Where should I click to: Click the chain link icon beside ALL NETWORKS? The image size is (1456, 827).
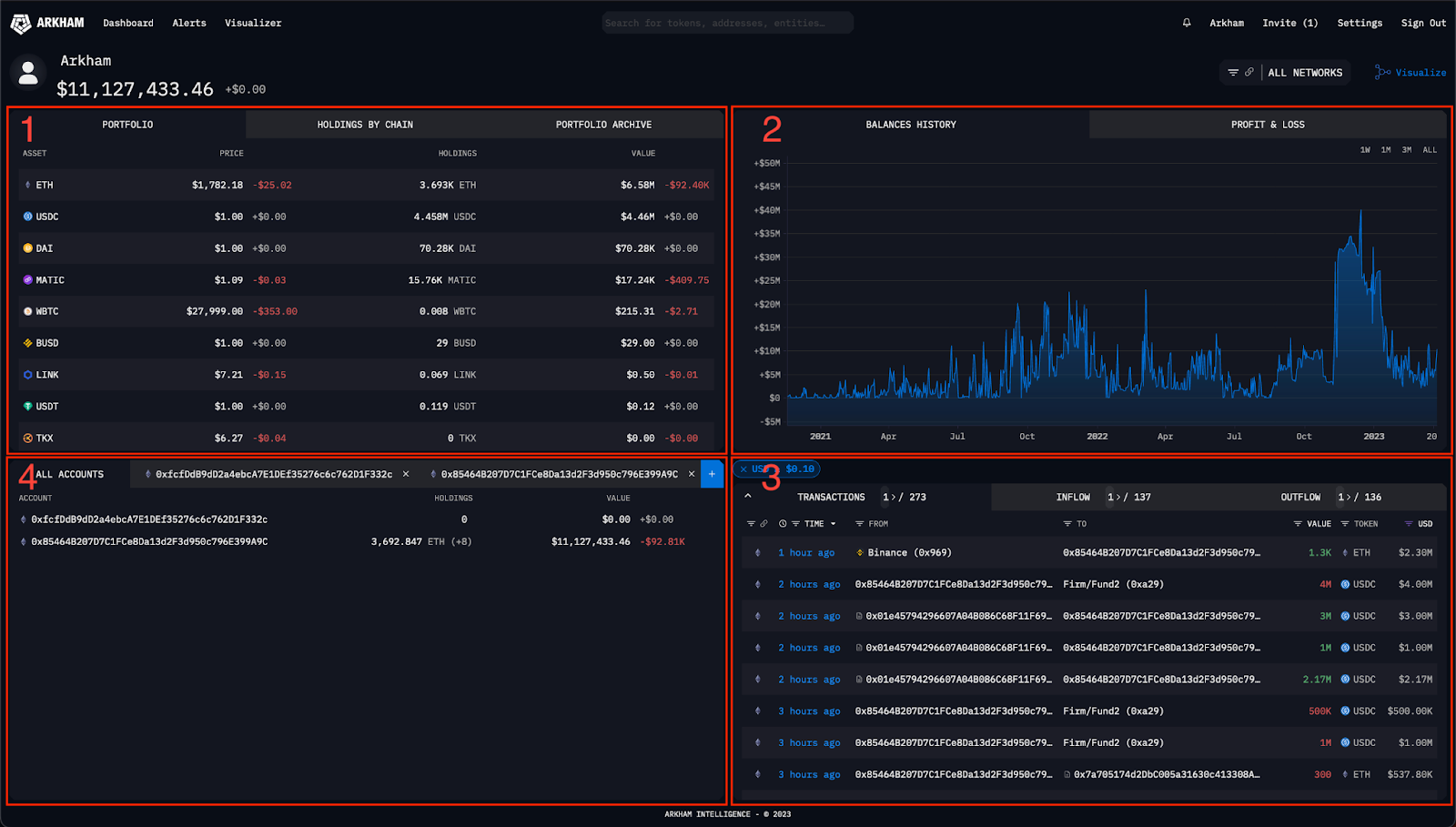(1249, 73)
